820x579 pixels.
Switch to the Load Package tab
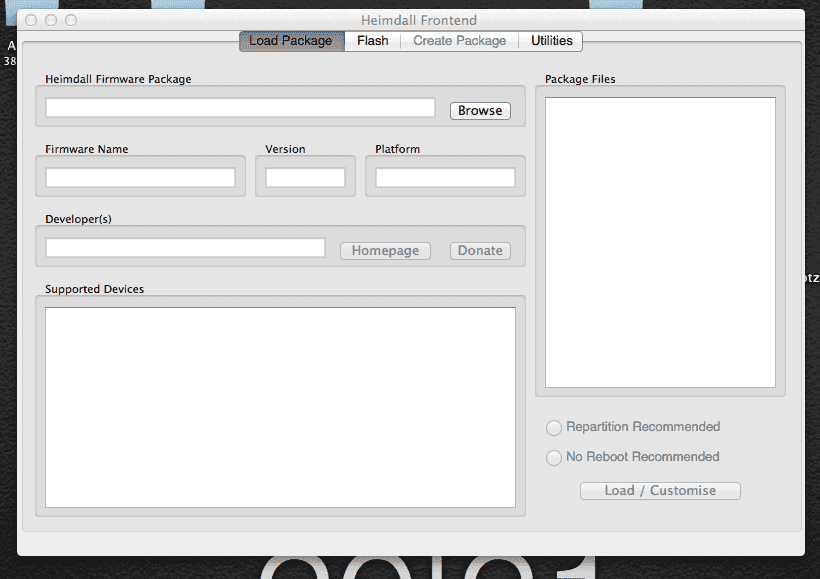(292, 41)
